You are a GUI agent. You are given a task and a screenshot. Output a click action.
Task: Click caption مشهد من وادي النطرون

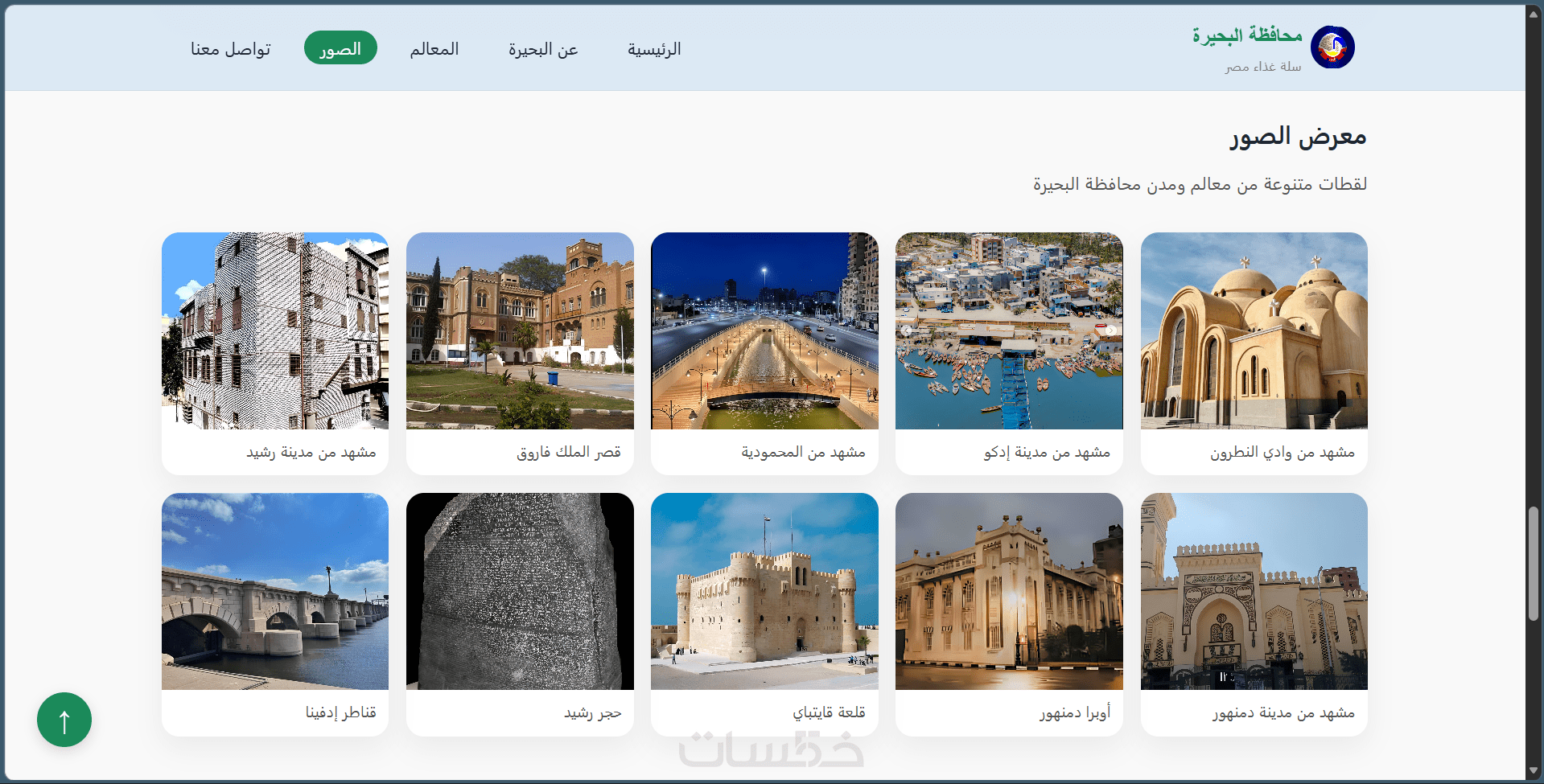[1283, 453]
